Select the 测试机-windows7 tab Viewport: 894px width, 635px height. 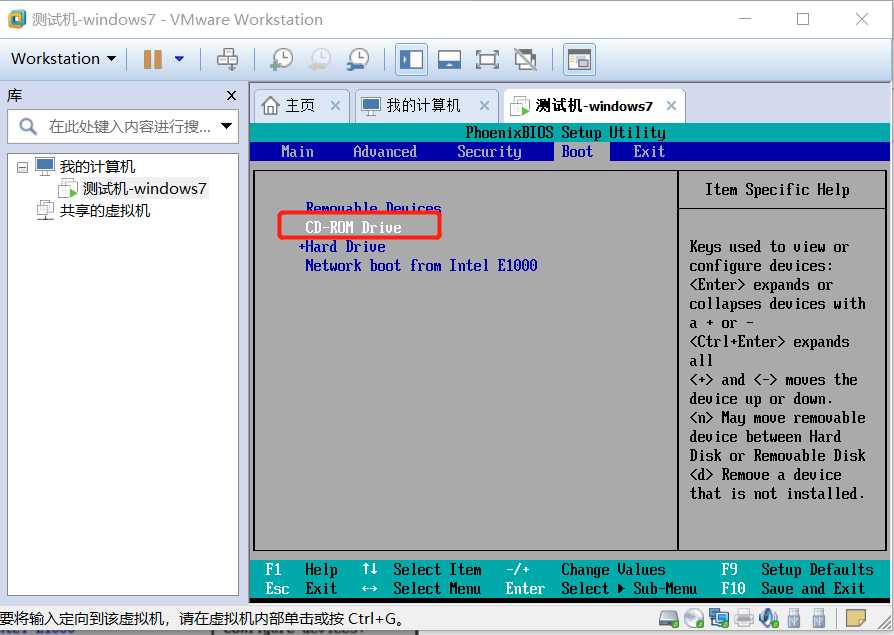pos(594,105)
